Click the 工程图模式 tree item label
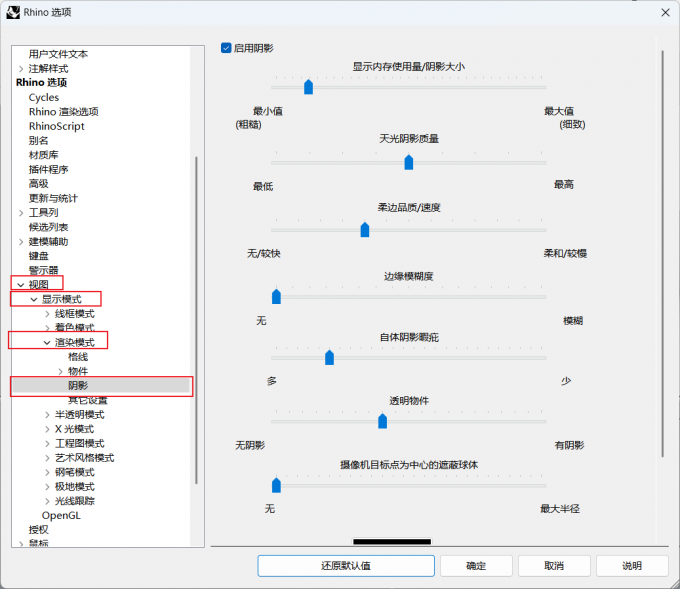680x589 pixels. [x=80, y=444]
